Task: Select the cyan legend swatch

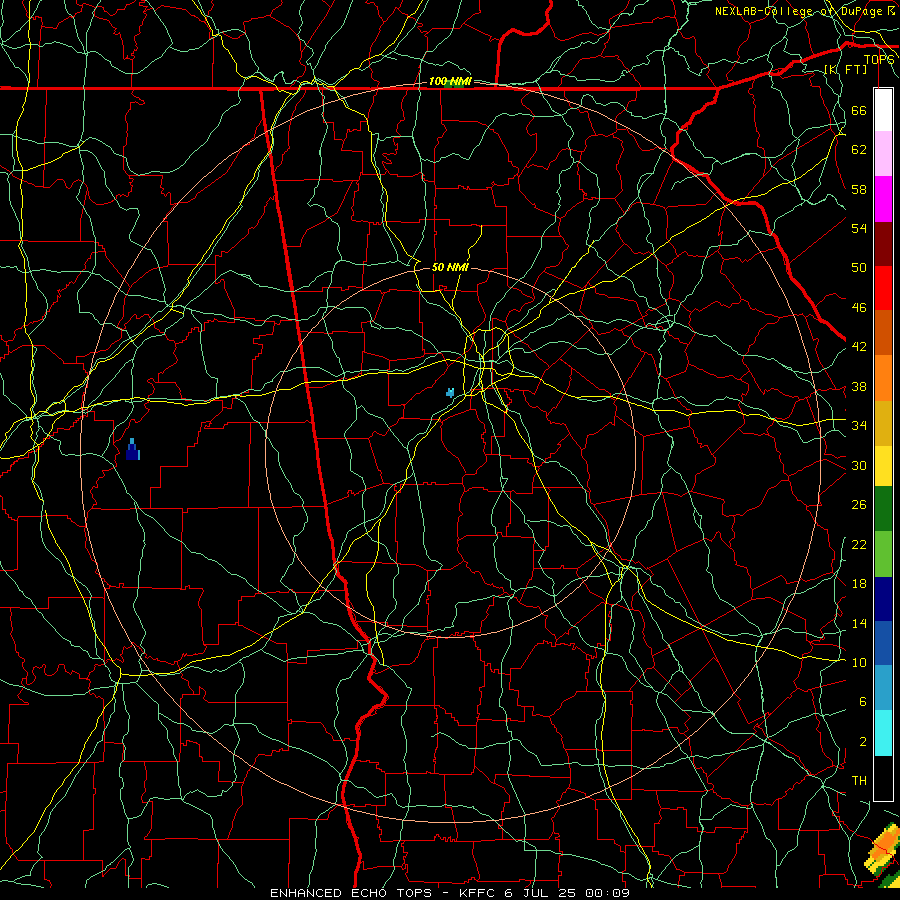Action: coord(883,733)
